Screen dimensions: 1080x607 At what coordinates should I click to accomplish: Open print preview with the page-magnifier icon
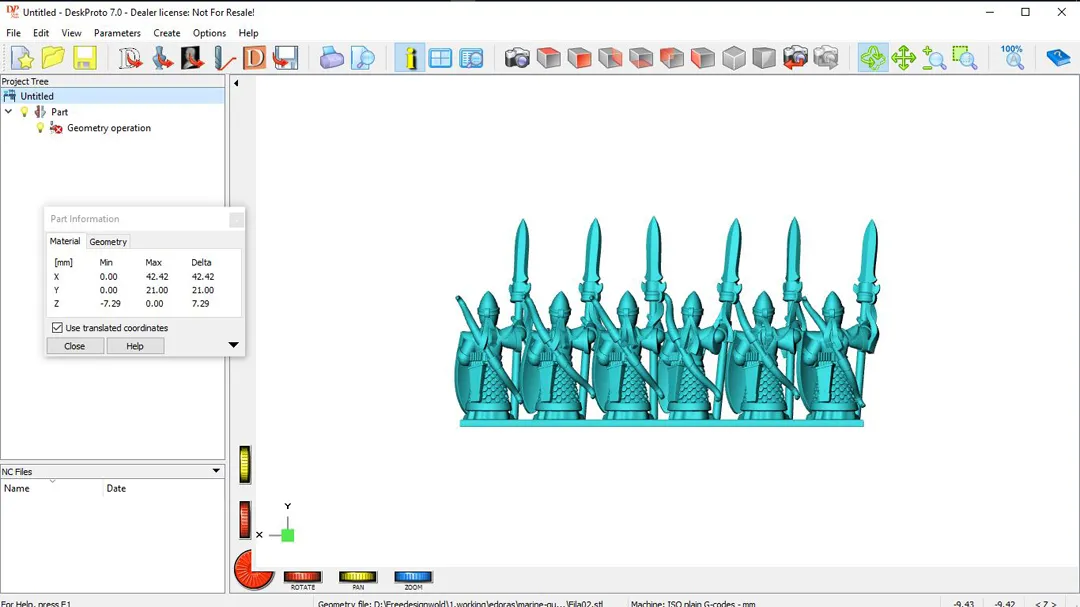(362, 58)
